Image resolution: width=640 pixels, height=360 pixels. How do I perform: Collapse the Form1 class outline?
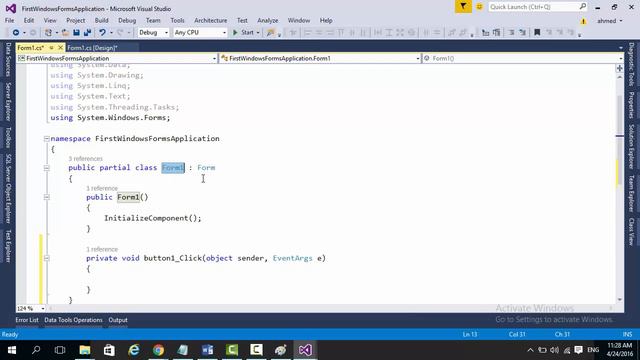(47, 168)
